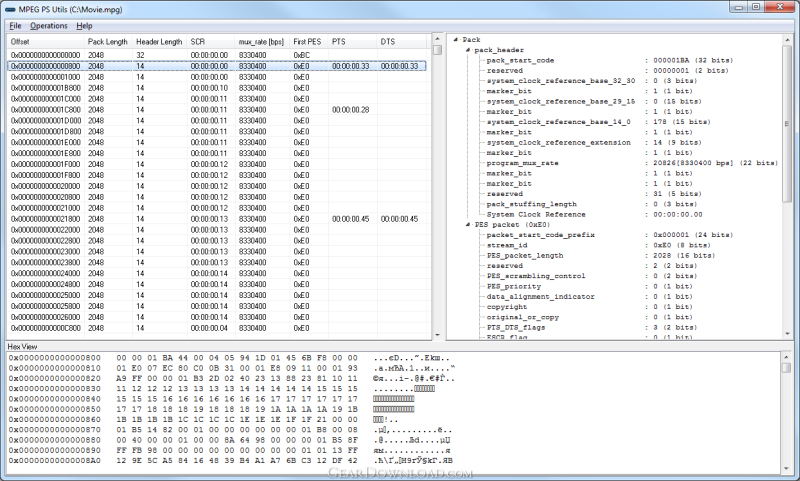The width and height of the screenshot is (800, 481).
Task: Click hex view row 0x0000000000000870
Action: (x=231, y=430)
